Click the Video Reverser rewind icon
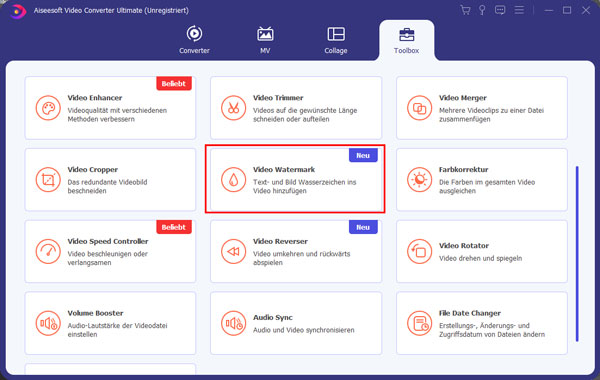 pos(233,251)
